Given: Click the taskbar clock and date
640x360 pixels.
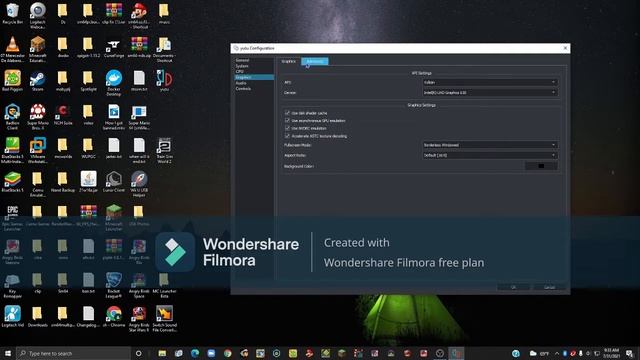Looking at the screenshot, I should [611, 353].
